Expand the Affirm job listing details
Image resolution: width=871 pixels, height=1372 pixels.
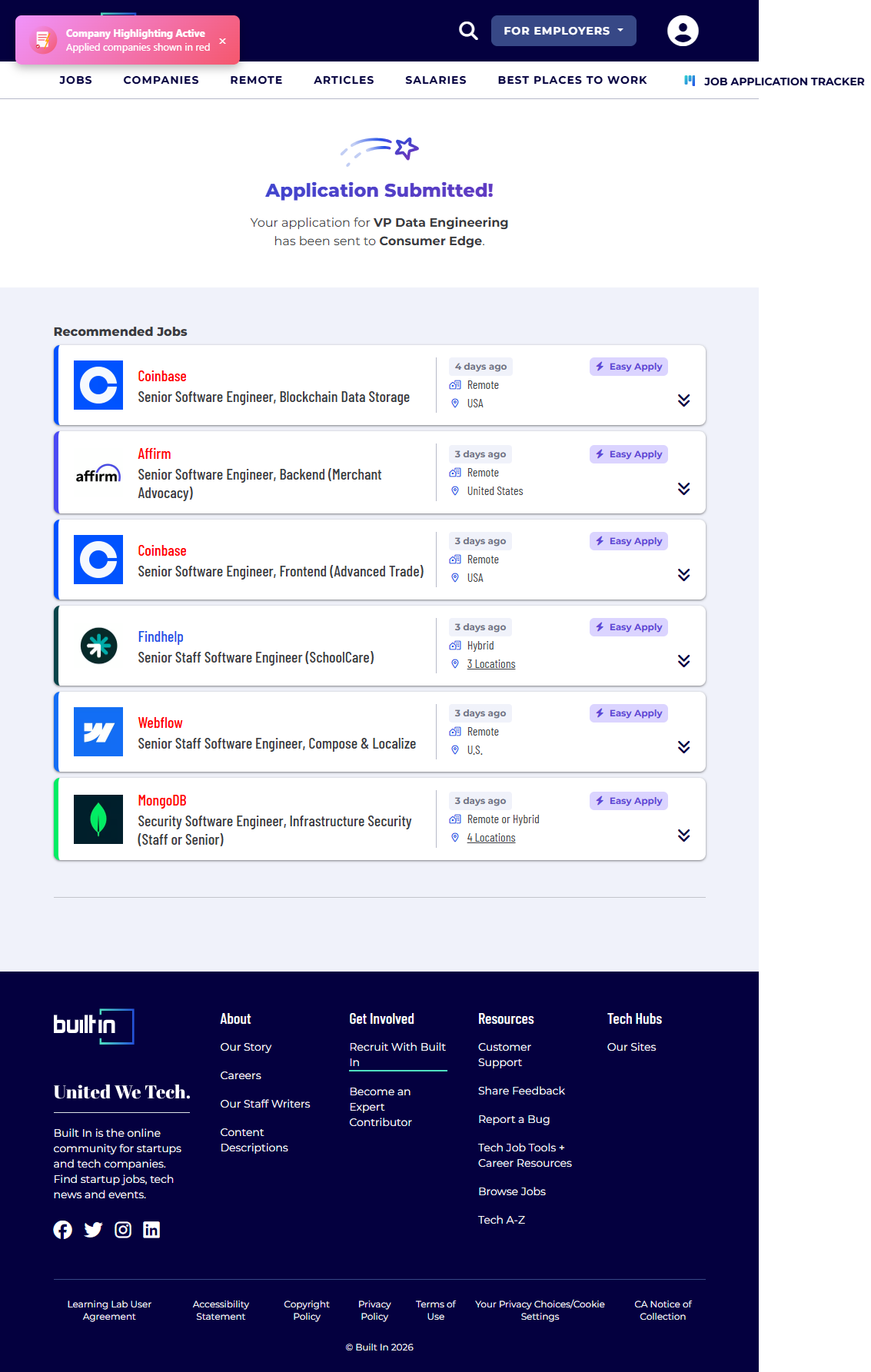point(683,489)
